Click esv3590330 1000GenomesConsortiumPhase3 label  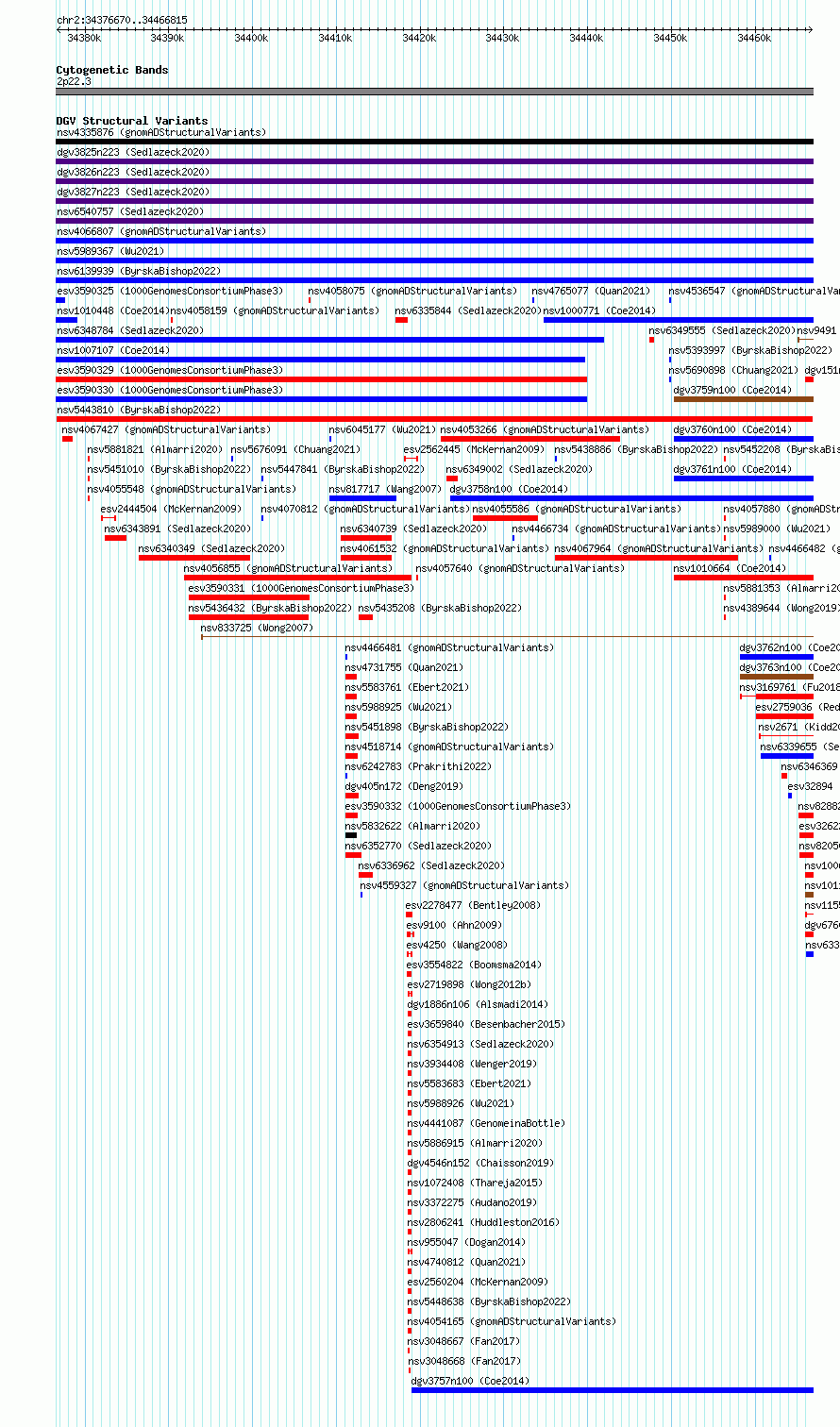pos(170,390)
